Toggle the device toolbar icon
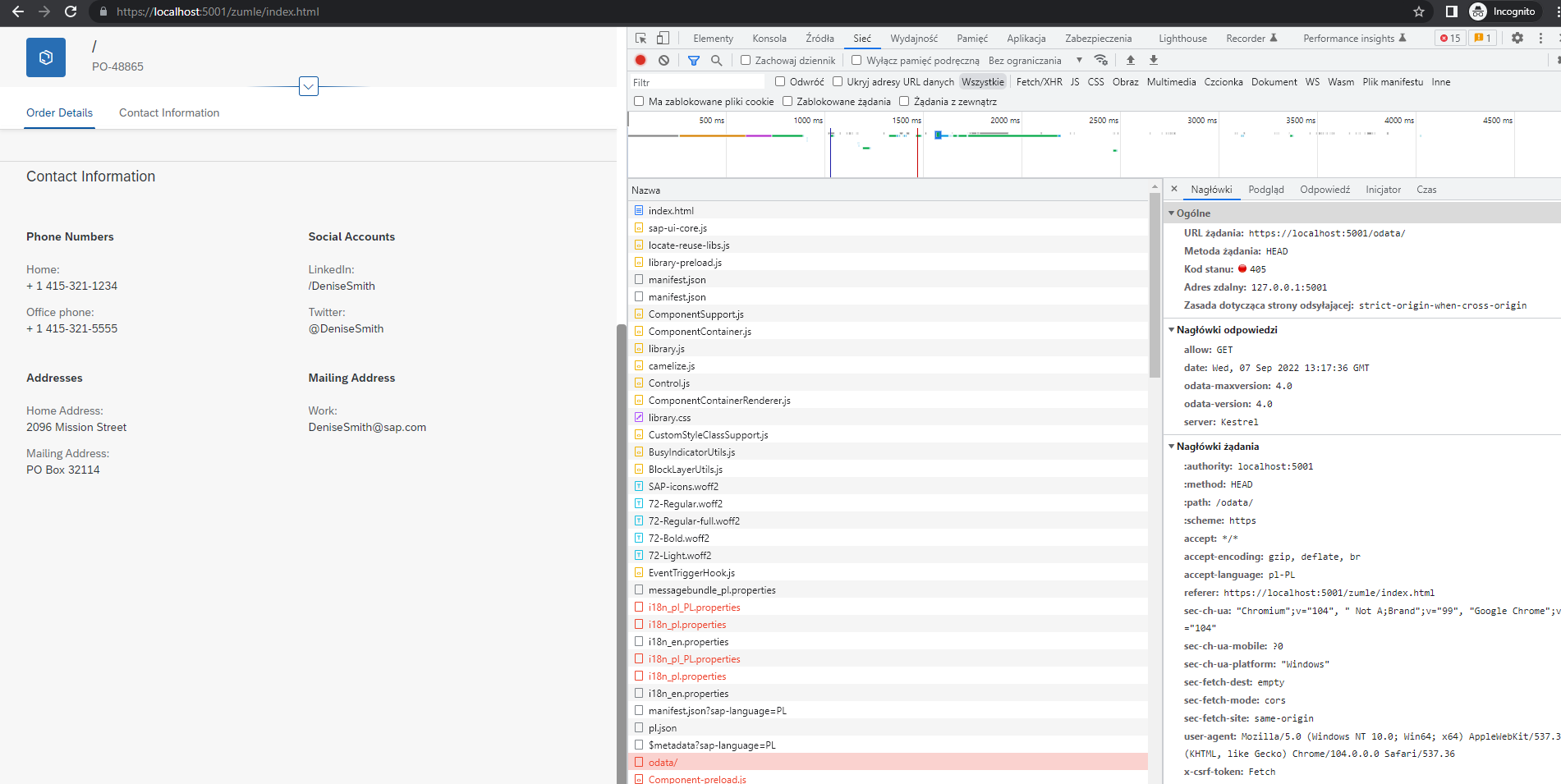 click(x=663, y=38)
